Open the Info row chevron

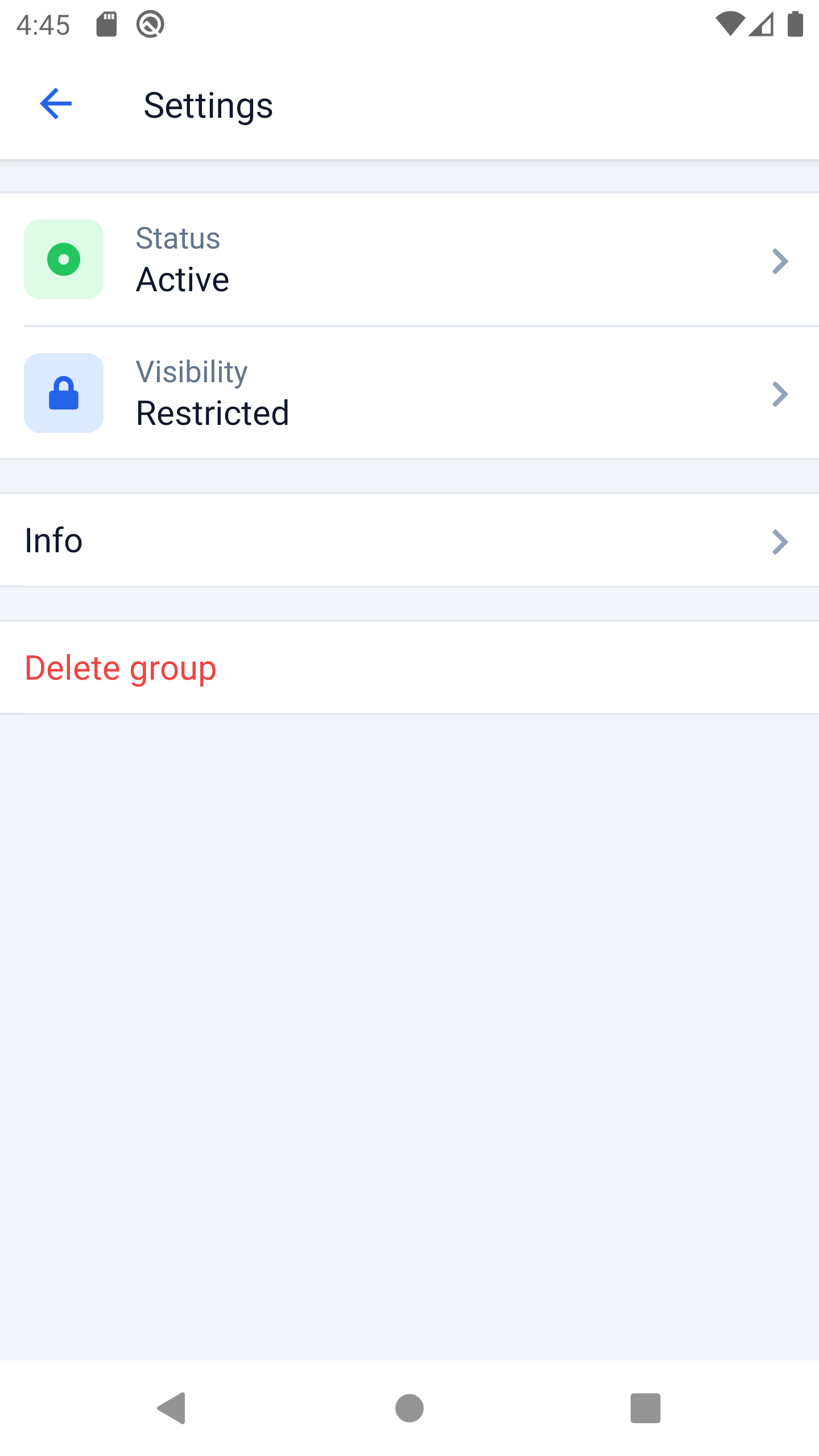[x=780, y=541]
